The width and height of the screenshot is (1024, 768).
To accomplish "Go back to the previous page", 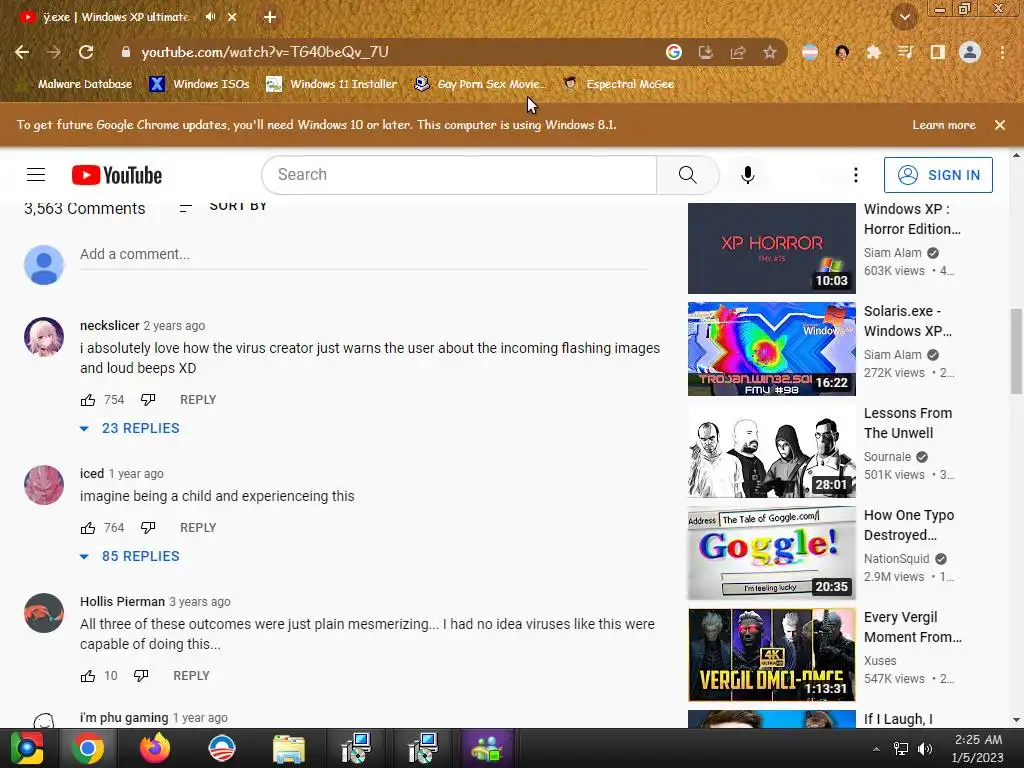I will click(22, 52).
